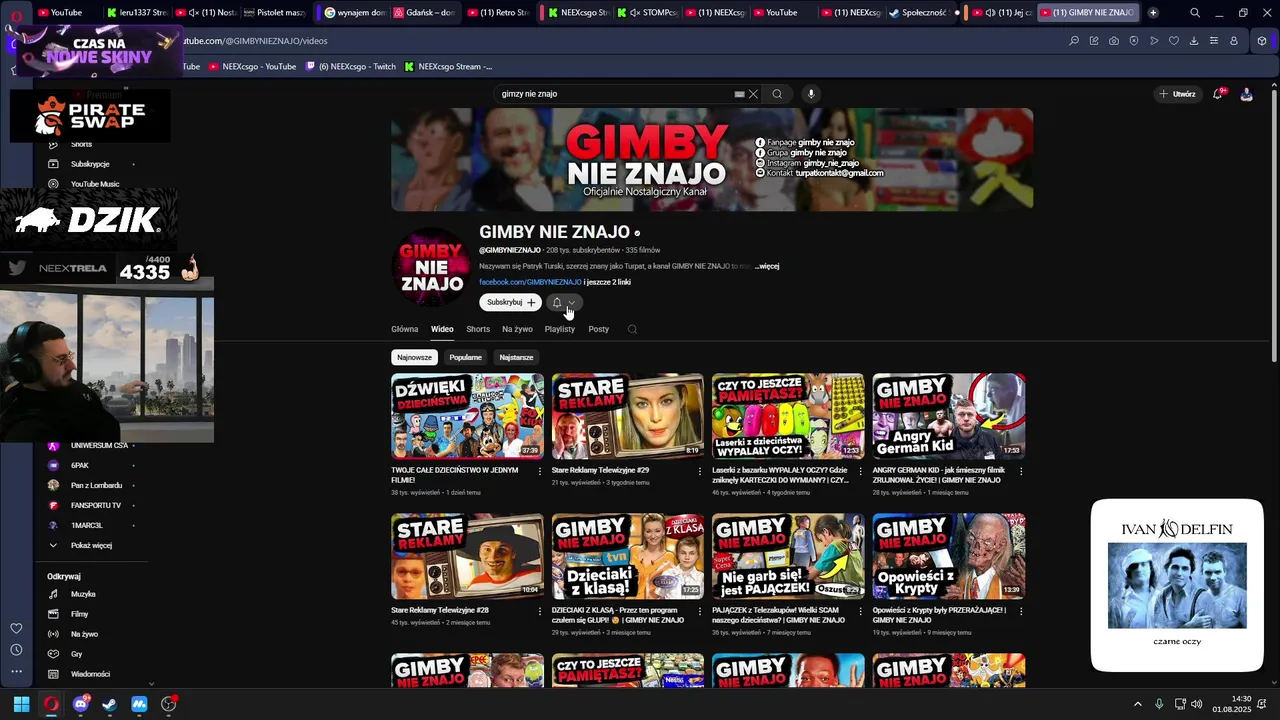Start voice search with the microphone icon

[x=811, y=94]
